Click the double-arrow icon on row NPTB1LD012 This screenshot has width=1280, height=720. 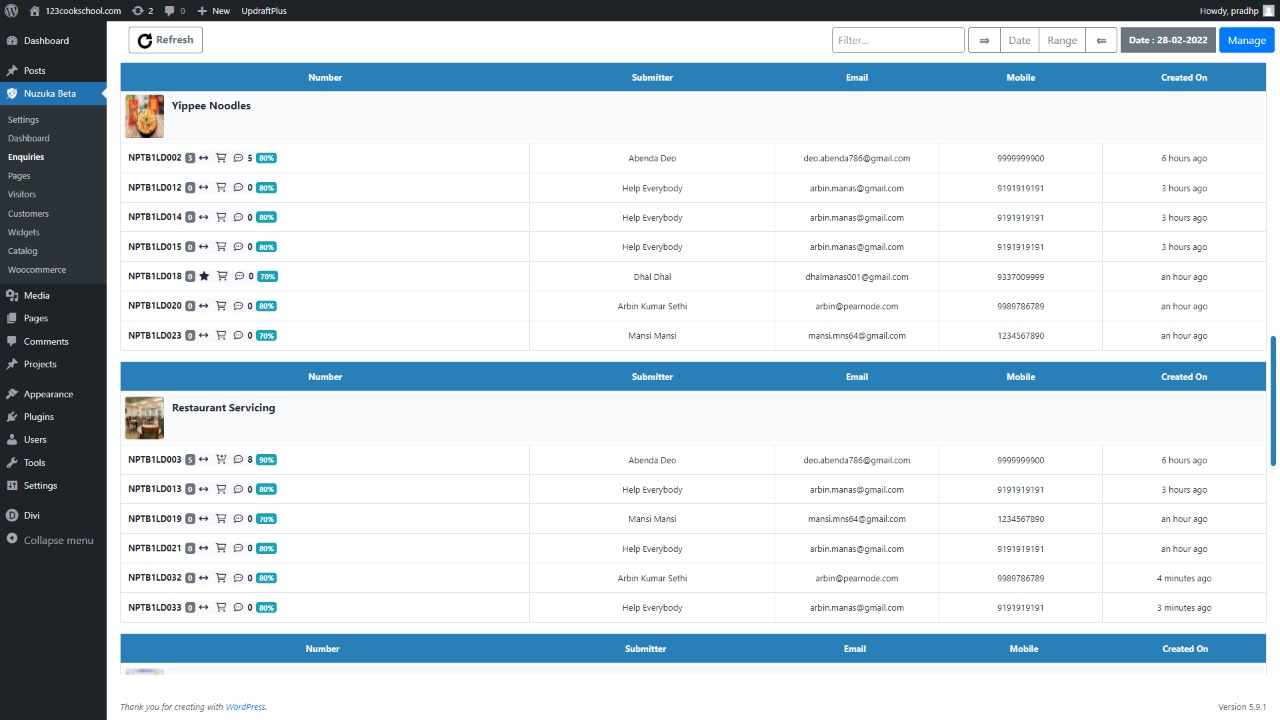tap(204, 188)
